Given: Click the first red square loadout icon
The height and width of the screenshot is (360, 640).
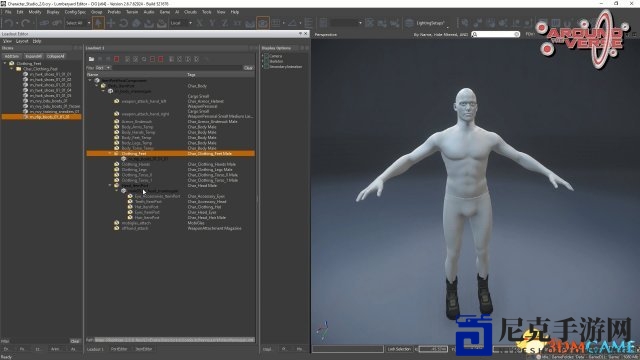Looking at the screenshot, I should tap(116, 59).
